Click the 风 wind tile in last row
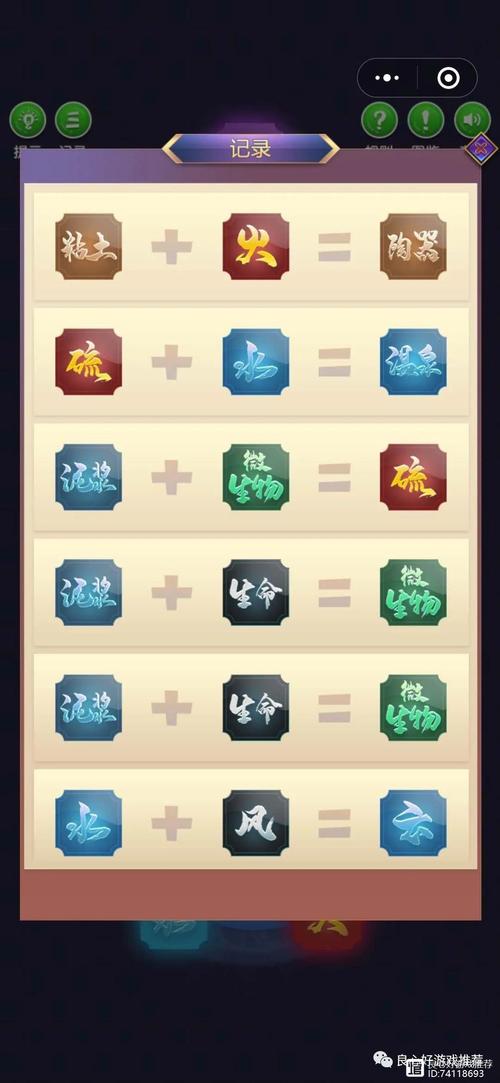 (256, 823)
